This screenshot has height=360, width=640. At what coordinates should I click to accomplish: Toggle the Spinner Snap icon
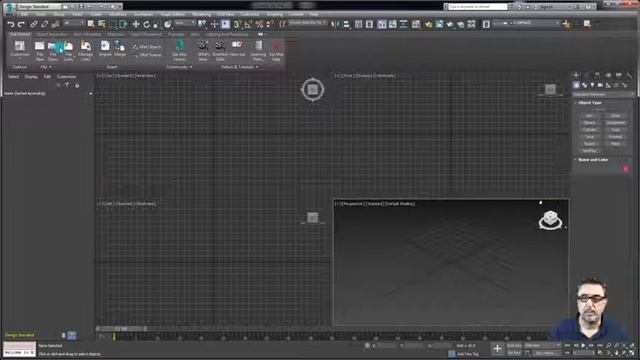(270, 24)
